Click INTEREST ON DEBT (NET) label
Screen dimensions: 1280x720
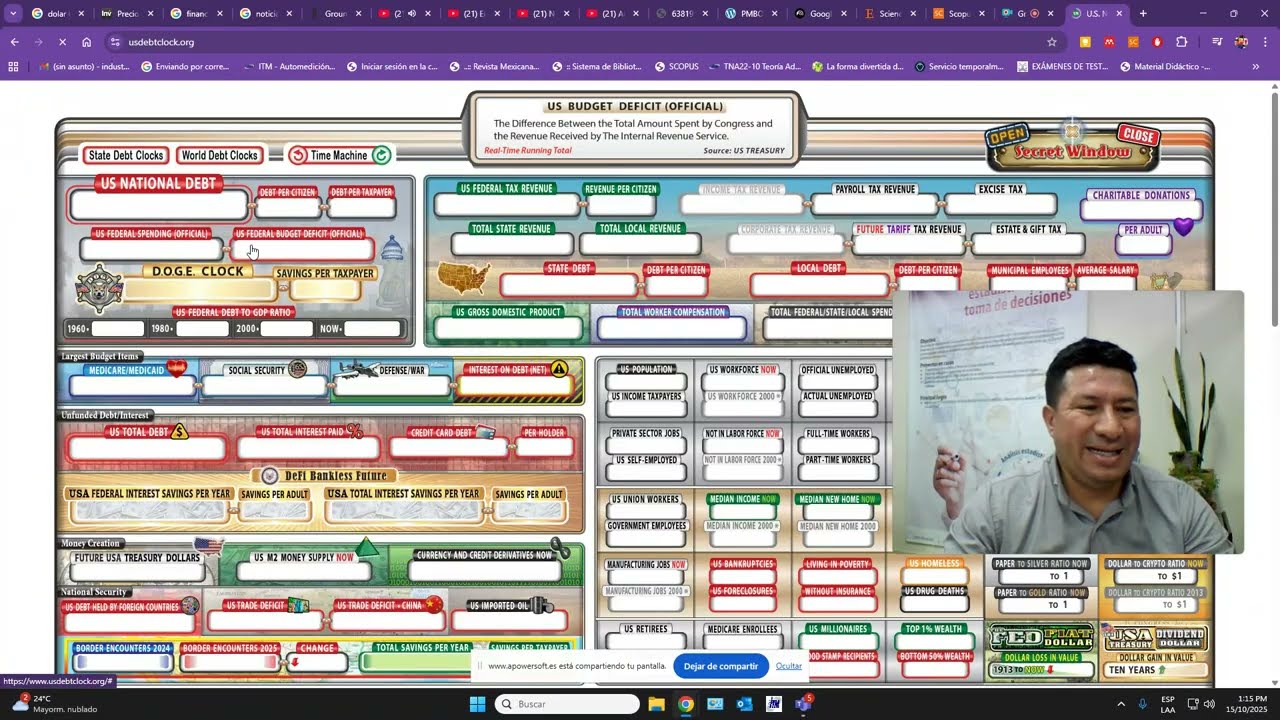[508, 370]
